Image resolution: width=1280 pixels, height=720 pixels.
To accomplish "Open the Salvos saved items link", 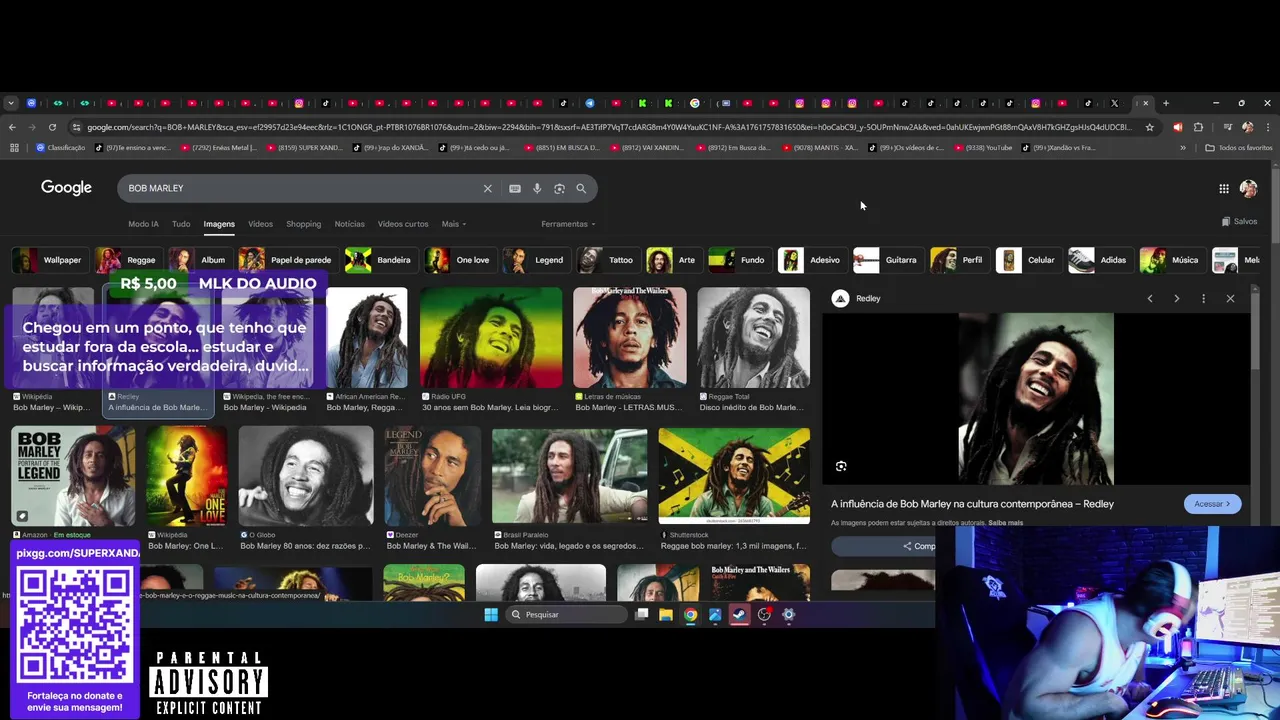I will (x=1239, y=221).
